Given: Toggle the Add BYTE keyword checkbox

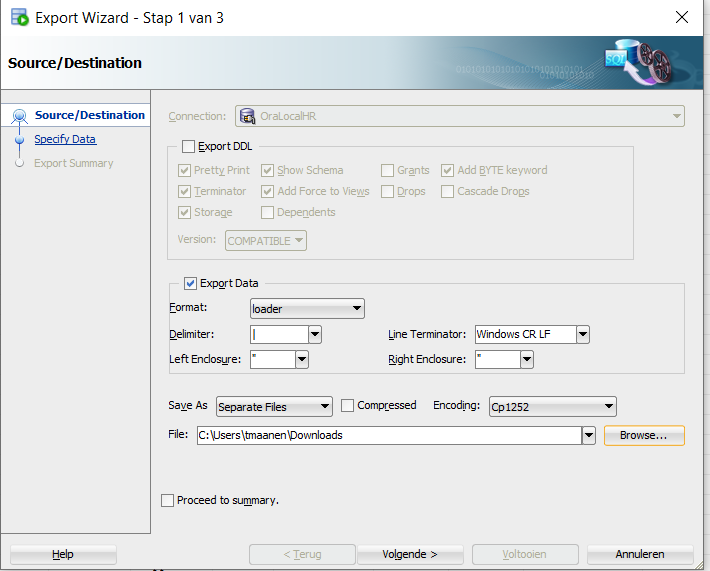Looking at the screenshot, I should [x=447, y=170].
